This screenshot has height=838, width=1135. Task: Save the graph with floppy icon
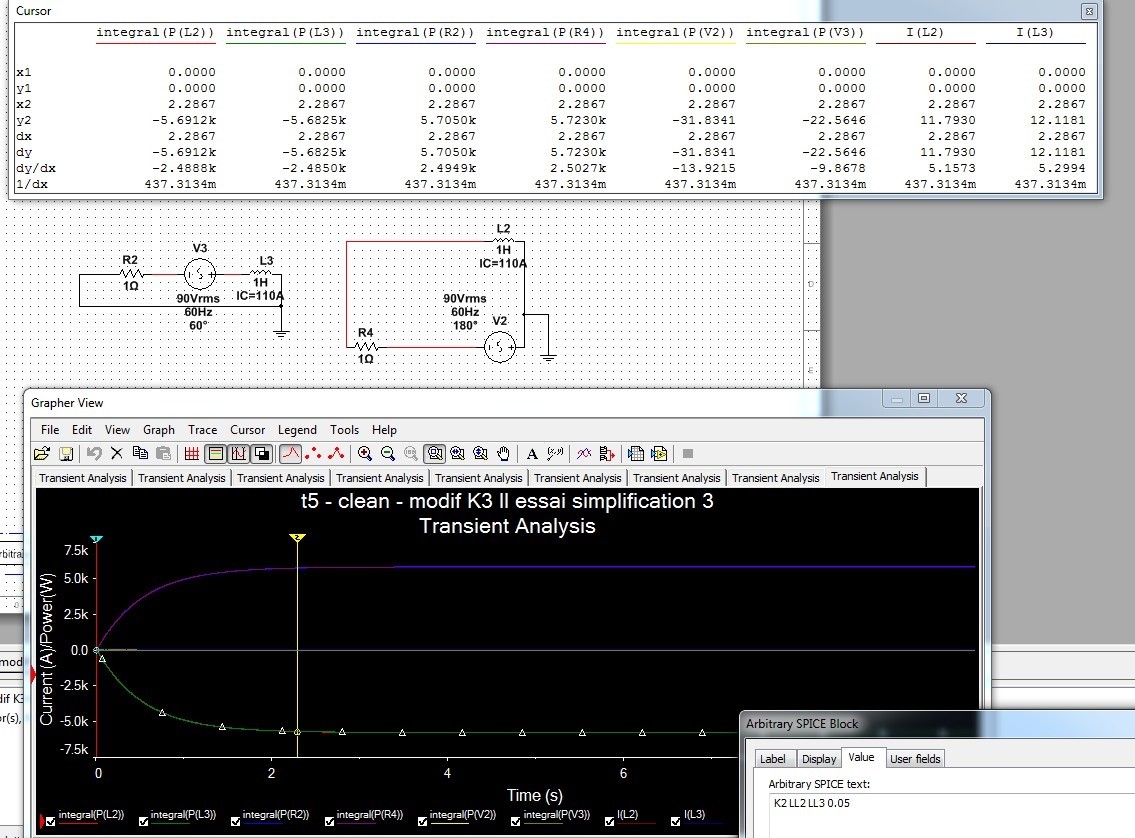(66, 454)
